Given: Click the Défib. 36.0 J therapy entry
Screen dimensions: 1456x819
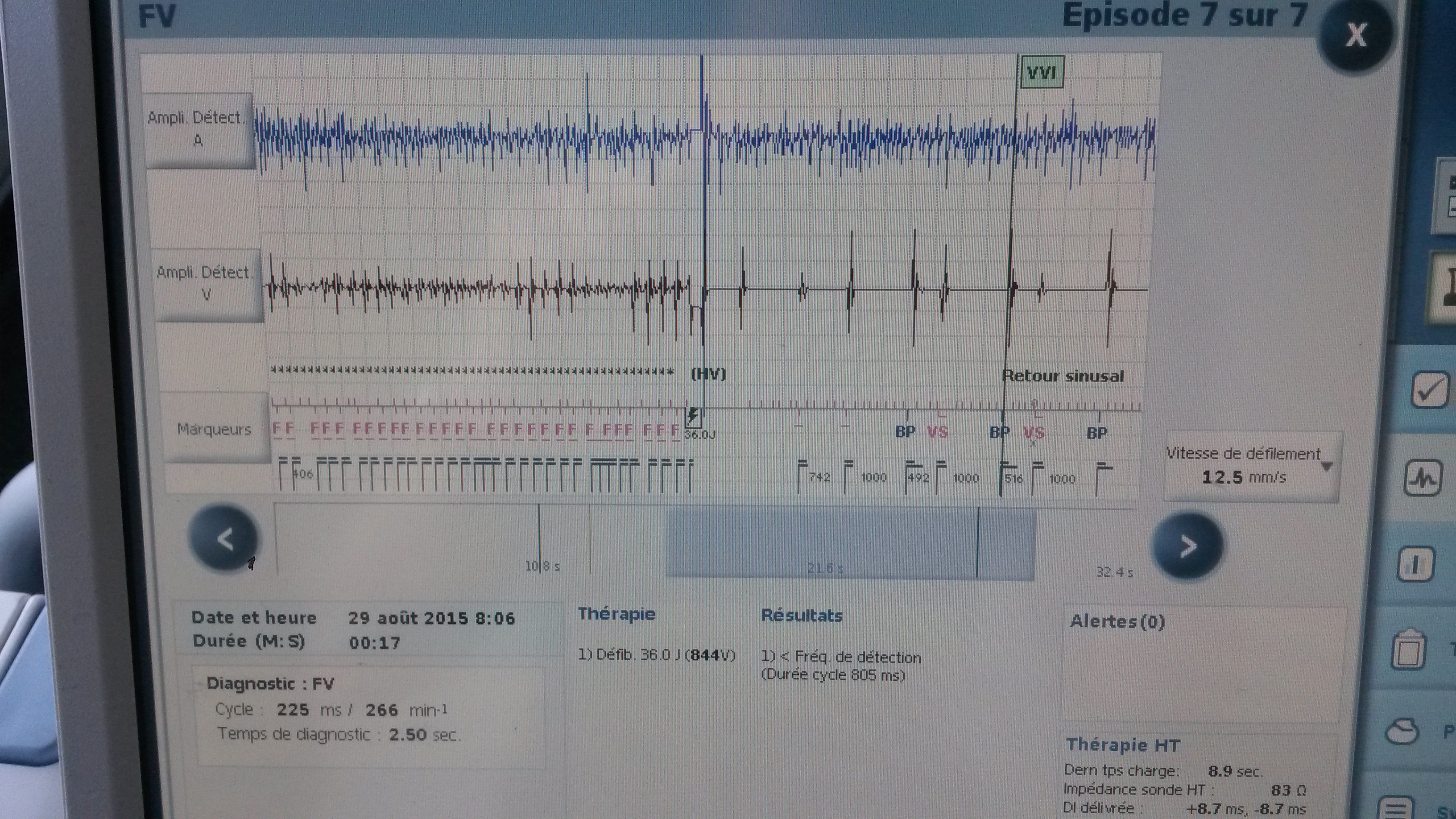Looking at the screenshot, I should pos(656,655).
